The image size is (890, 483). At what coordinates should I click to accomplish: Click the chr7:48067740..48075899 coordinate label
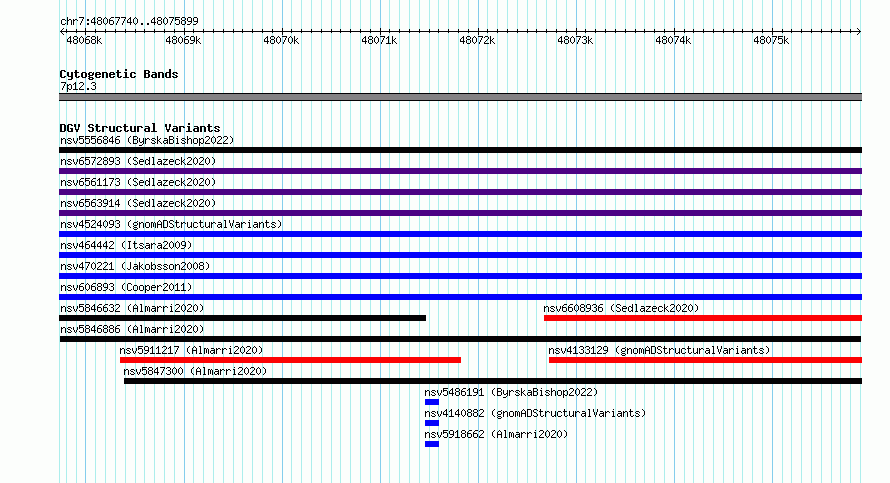129,21
